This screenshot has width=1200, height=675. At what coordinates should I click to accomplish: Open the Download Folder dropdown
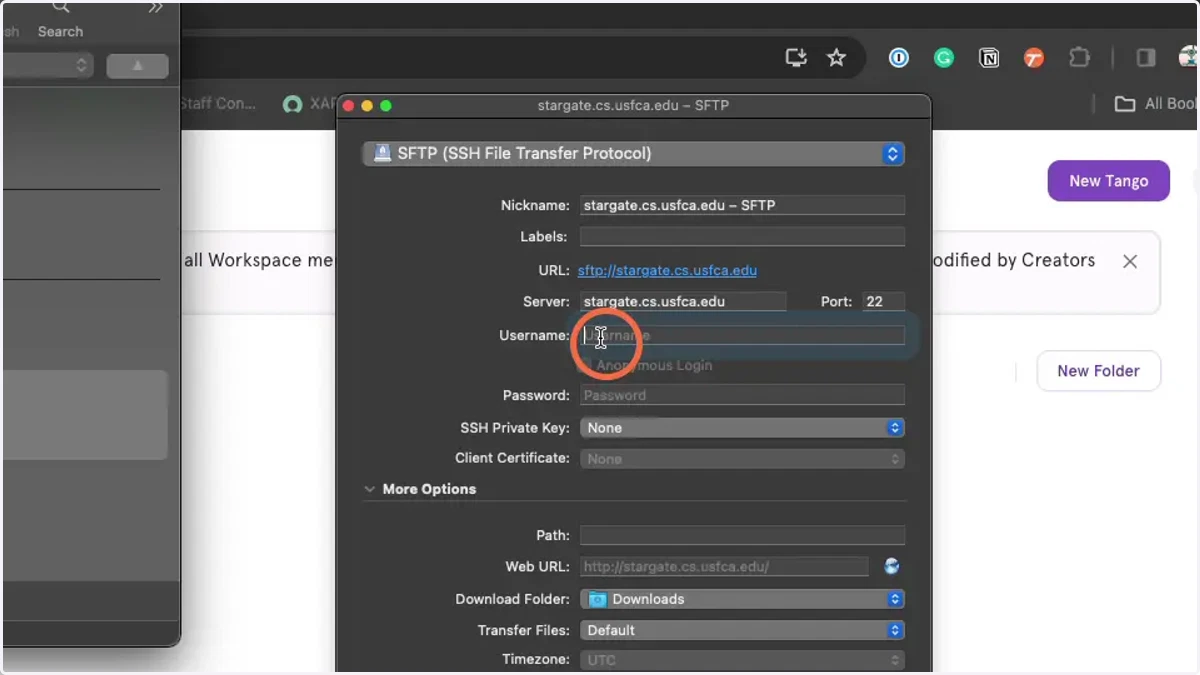[742, 599]
